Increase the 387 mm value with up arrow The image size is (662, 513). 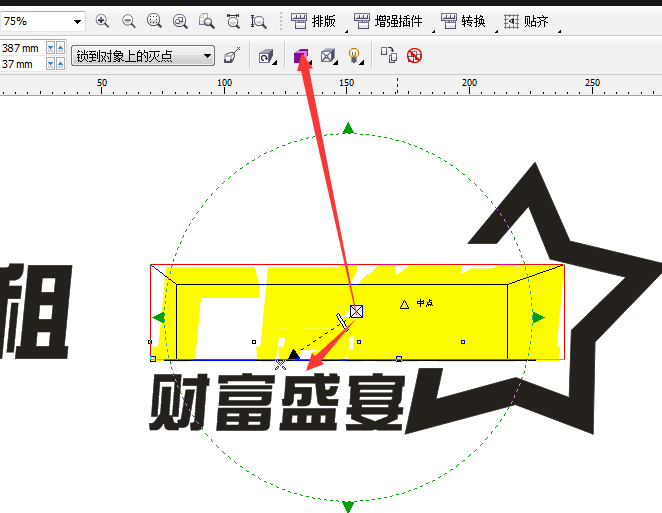click(60, 48)
